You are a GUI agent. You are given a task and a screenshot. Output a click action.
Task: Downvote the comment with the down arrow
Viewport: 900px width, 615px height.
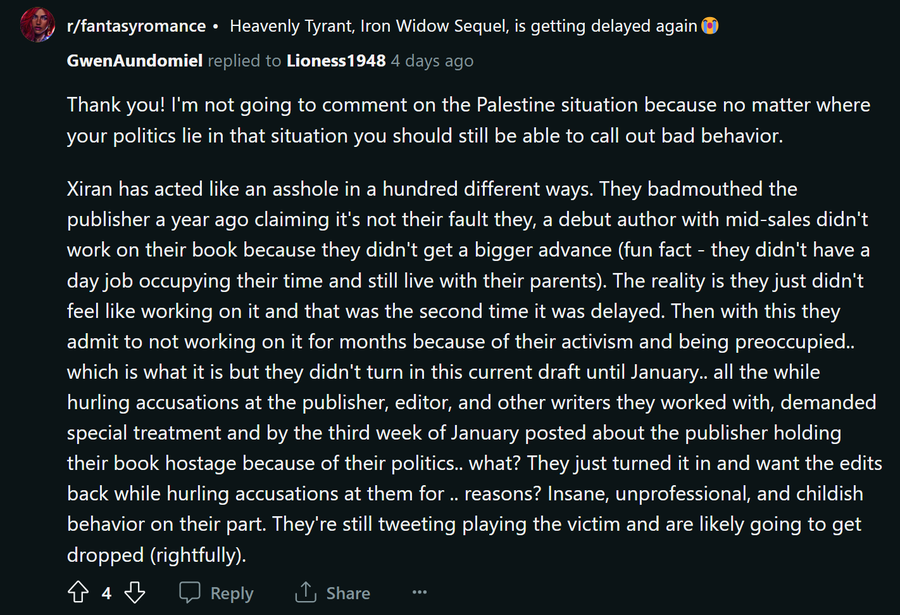point(135,592)
